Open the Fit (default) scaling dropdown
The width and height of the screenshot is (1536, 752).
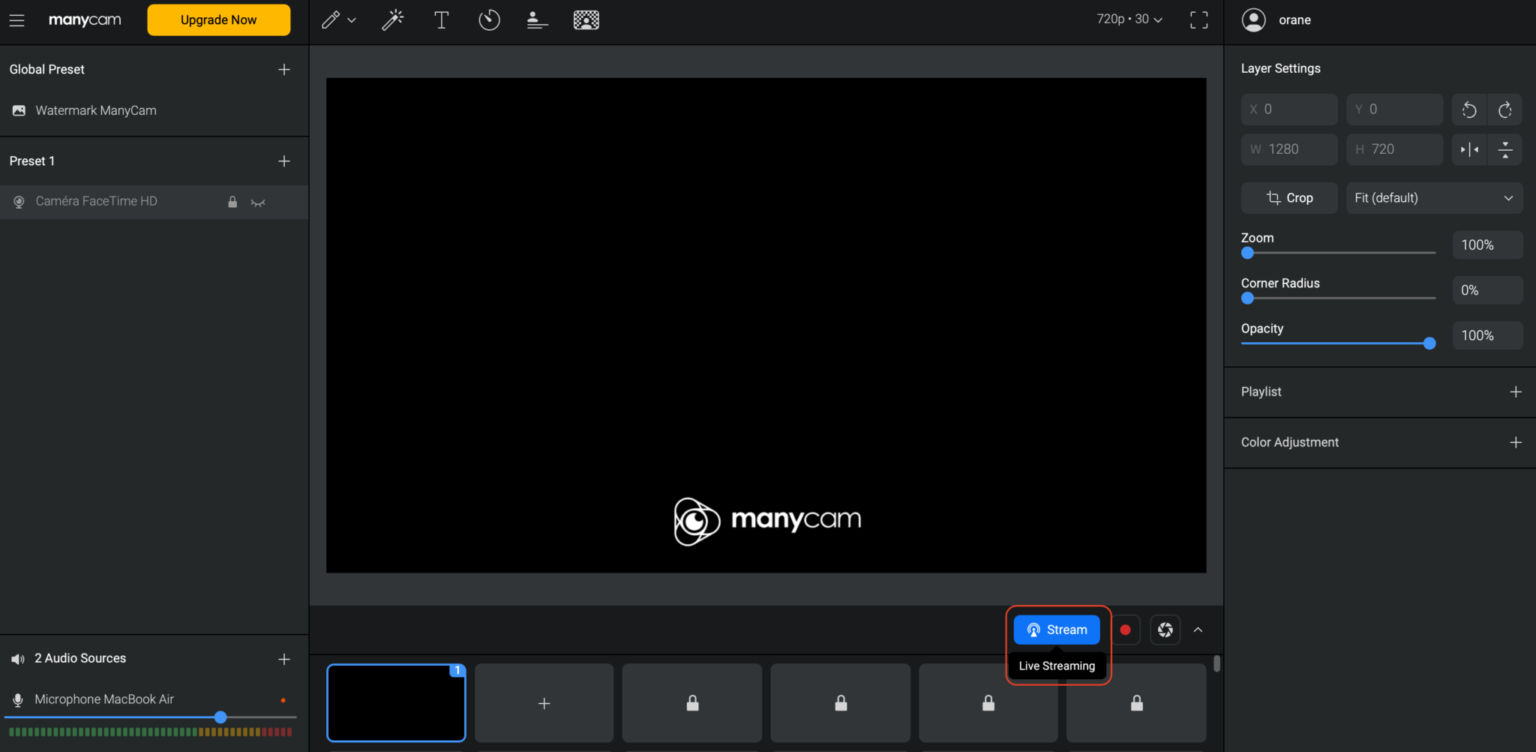pos(1433,197)
